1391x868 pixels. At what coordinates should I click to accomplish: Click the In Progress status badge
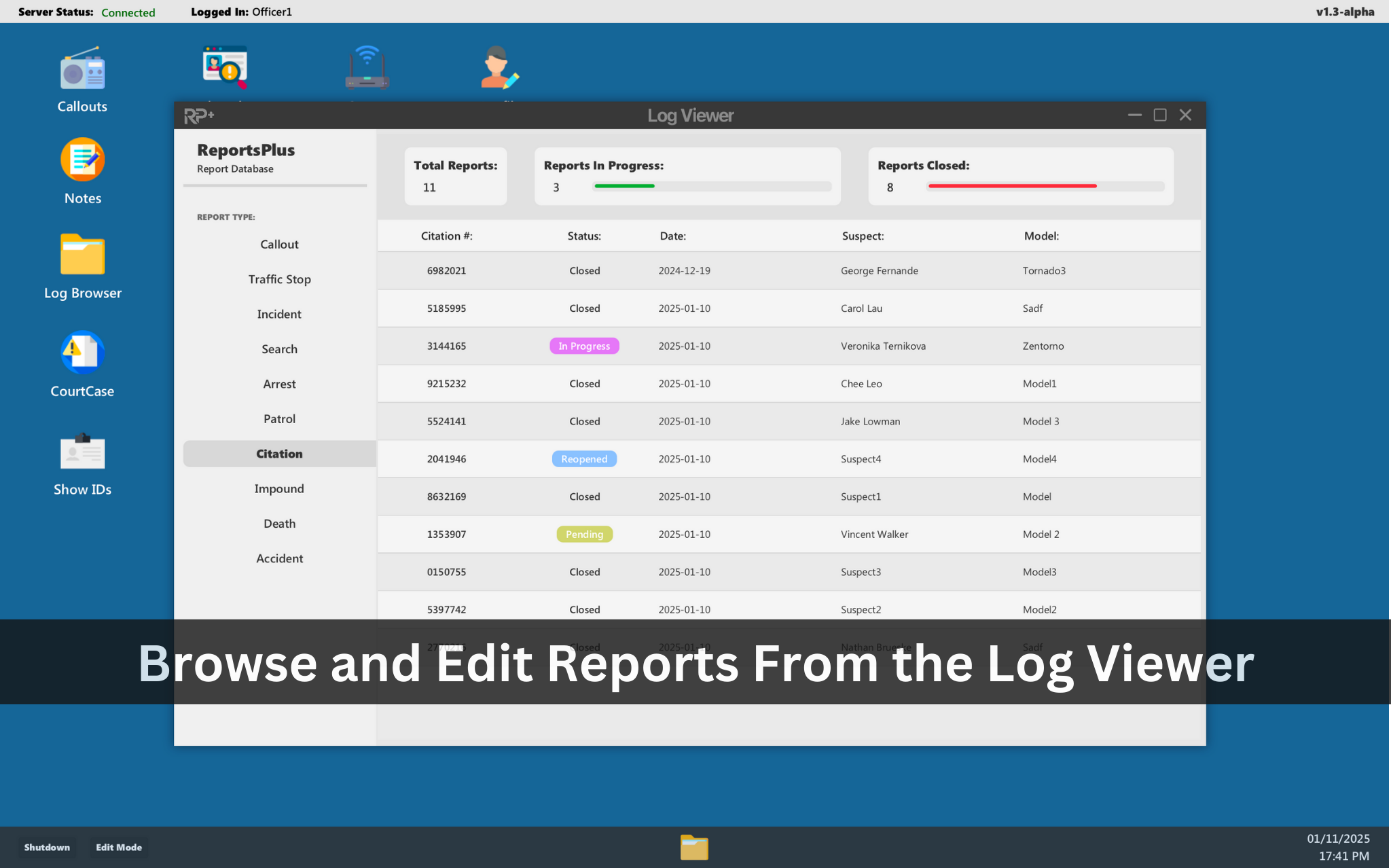pos(584,346)
